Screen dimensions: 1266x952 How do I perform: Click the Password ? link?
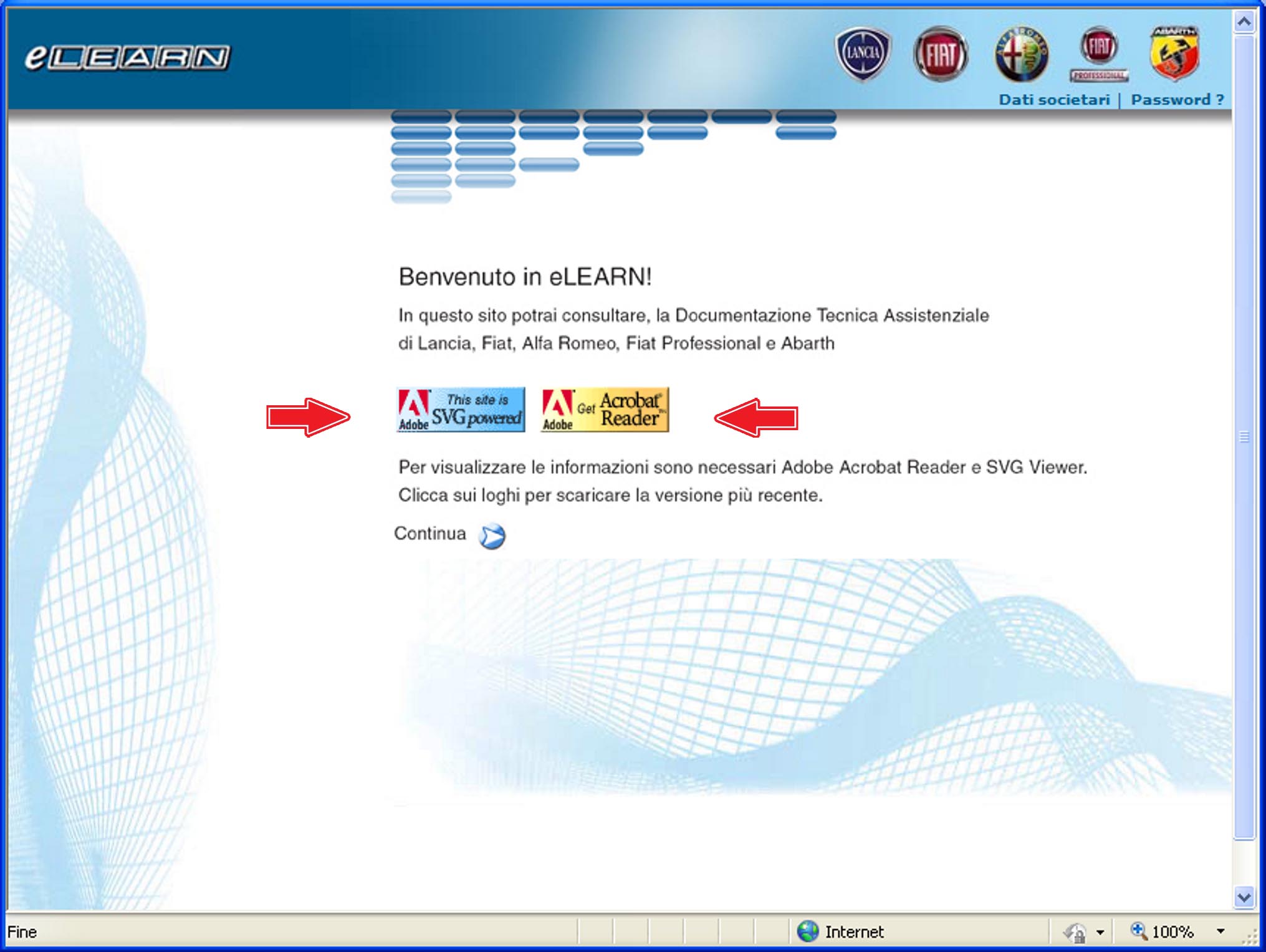(1177, 100)
